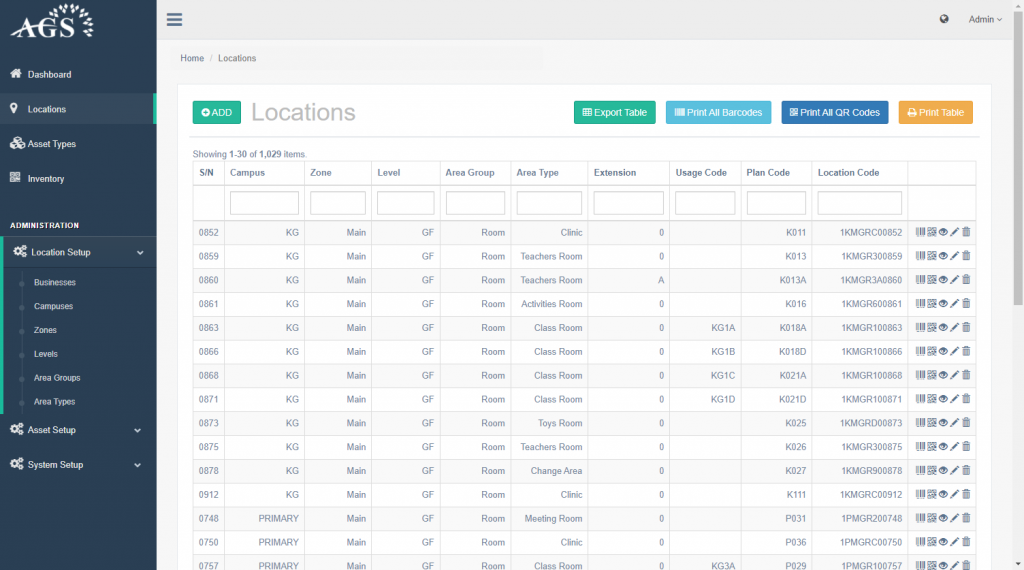The height and width of the screenshot is (570, 1024).
Task: Click the Campus column filter field
Action: pos(264,203)
